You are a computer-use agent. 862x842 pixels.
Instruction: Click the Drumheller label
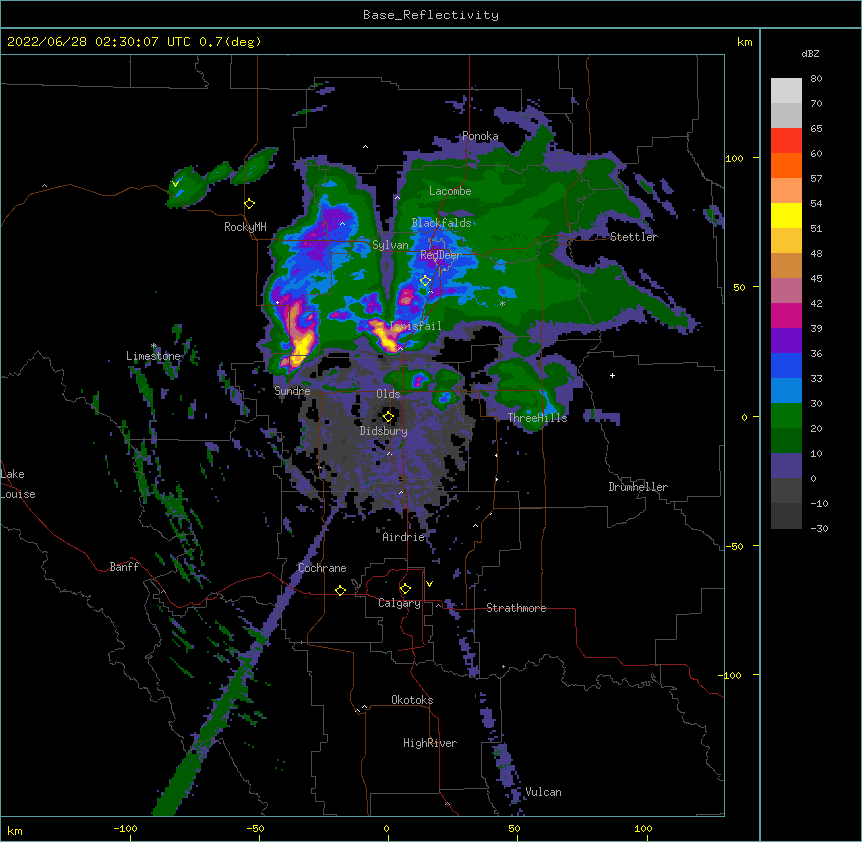point(638,487)
